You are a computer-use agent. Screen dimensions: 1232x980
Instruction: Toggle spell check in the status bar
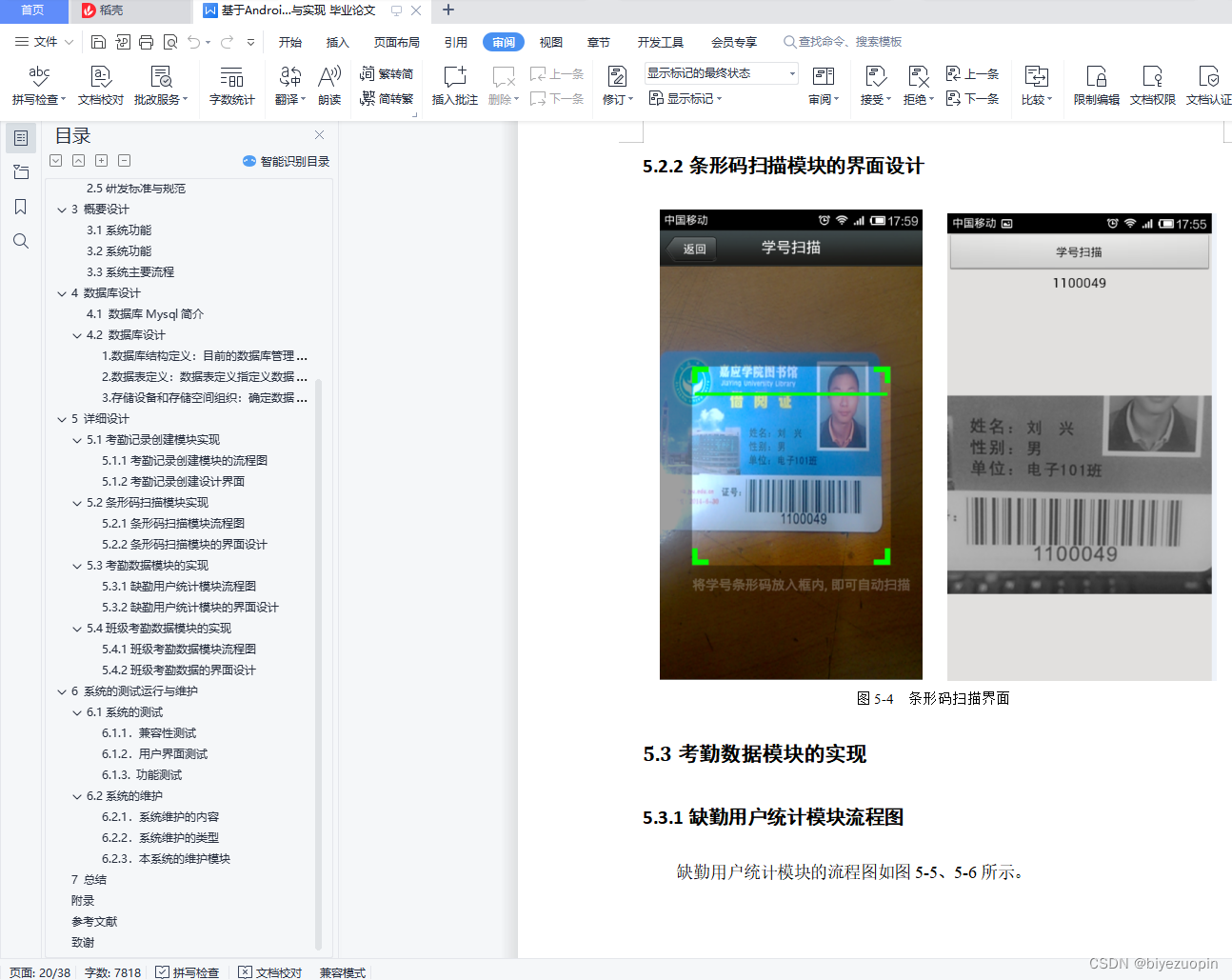click(188, 972)
